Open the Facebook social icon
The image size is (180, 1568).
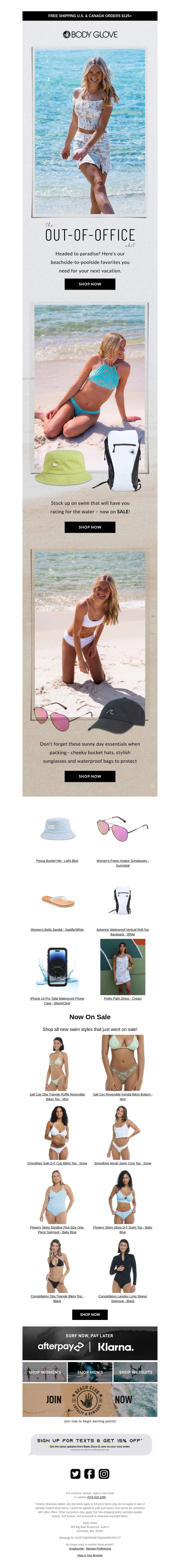pyautogui.click(x=89, y=1474)
